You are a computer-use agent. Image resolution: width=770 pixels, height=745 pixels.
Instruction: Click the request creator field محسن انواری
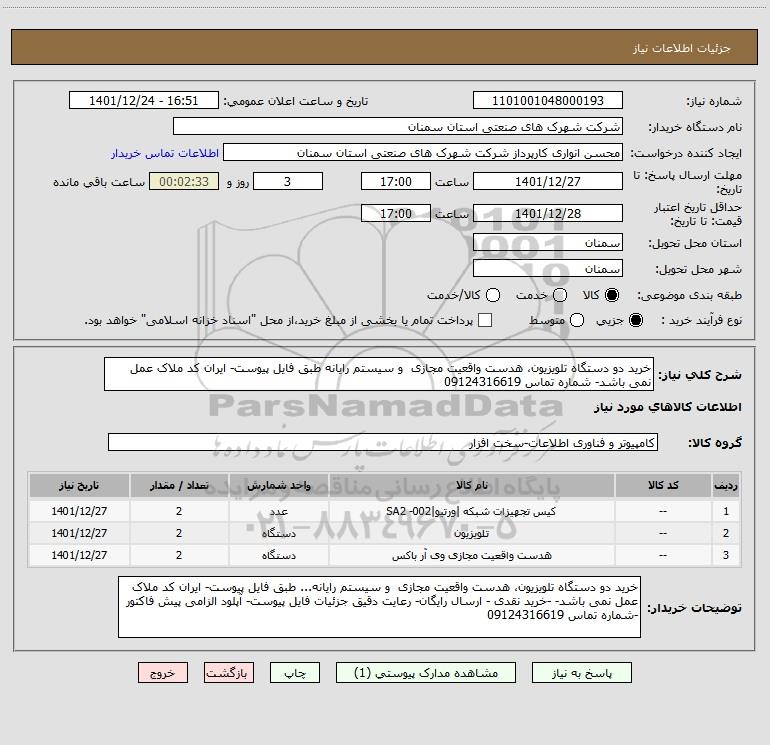(x=423, y=153)
